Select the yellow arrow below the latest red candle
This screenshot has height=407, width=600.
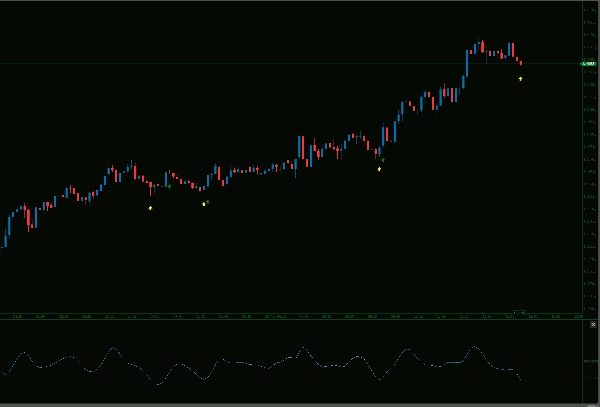click(520, 79)
